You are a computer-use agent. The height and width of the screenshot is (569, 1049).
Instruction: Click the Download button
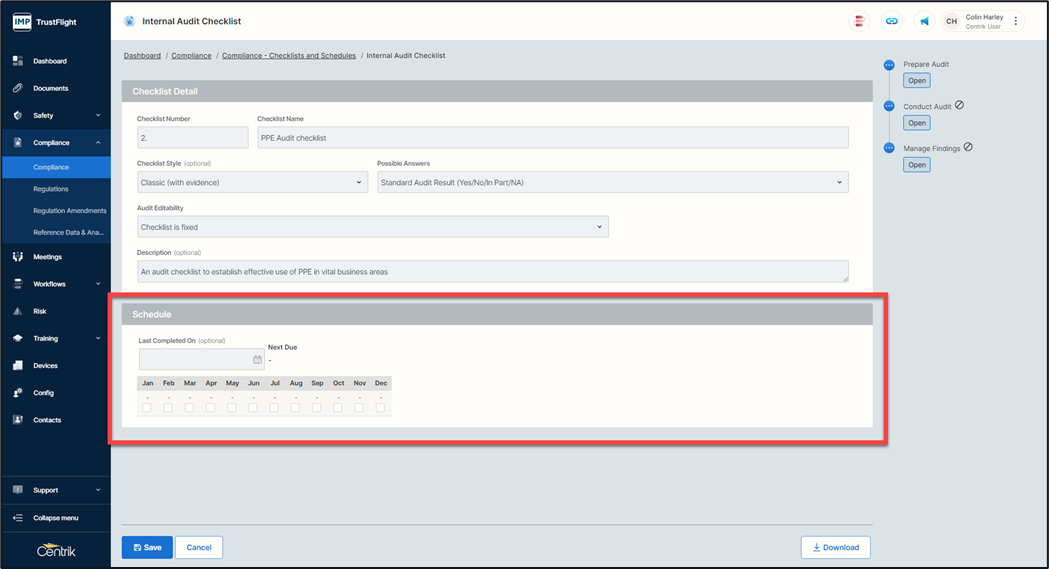(x=835, y=547)
